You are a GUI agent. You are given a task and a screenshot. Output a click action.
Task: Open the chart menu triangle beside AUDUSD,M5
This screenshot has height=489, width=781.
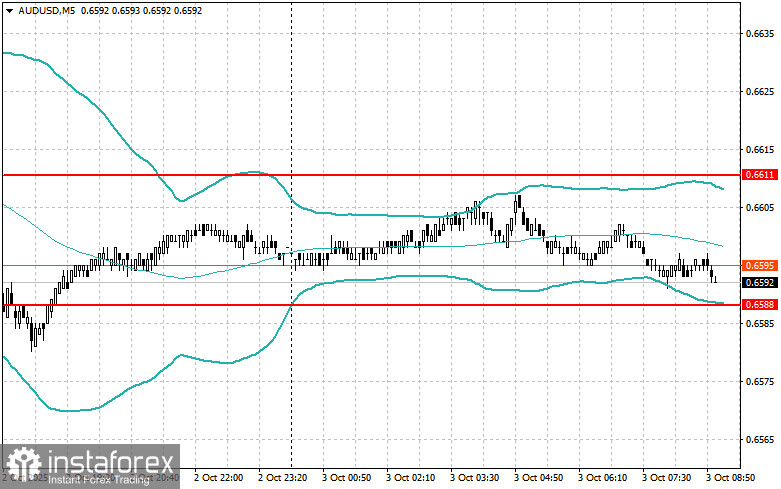10,10
